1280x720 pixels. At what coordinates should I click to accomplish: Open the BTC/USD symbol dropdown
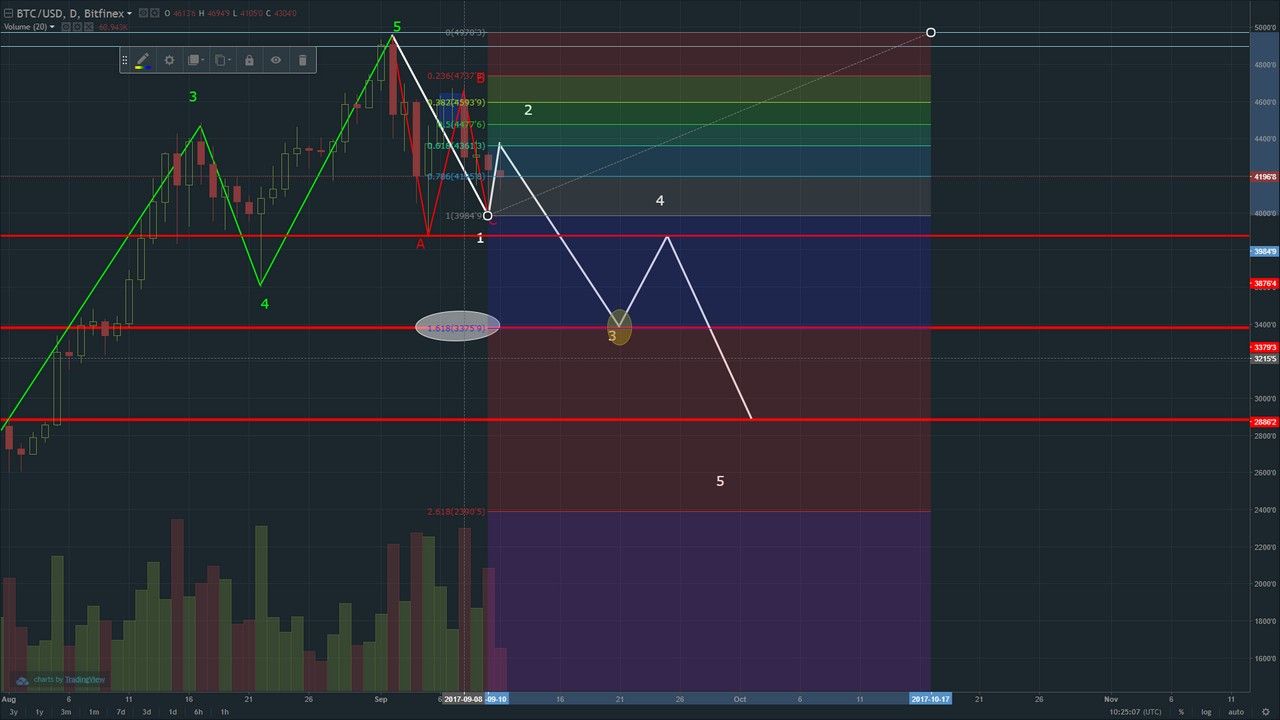(130, 15)
